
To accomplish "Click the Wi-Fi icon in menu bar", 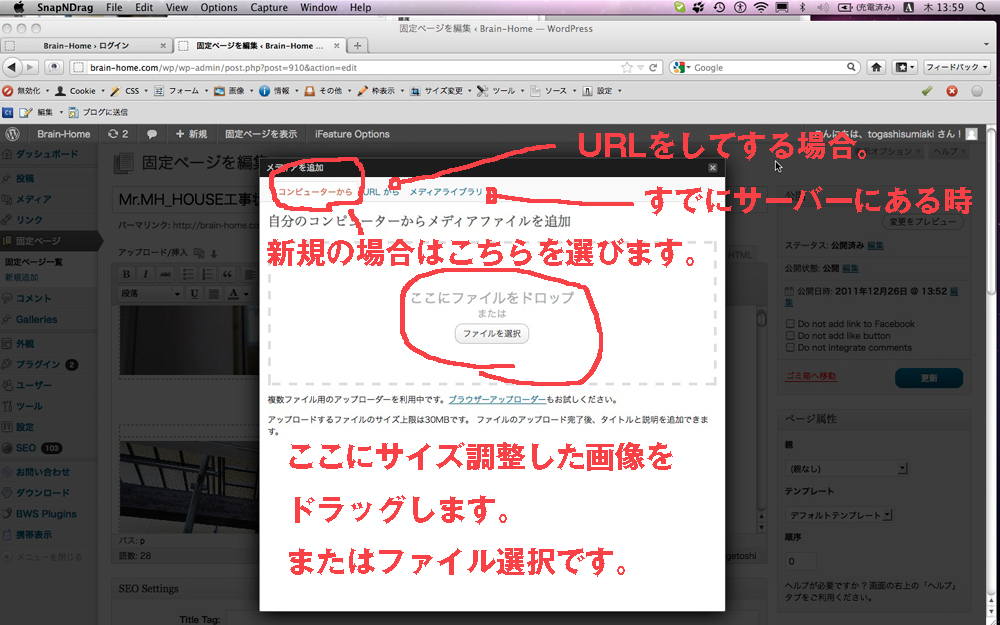I will coord(760,8).
